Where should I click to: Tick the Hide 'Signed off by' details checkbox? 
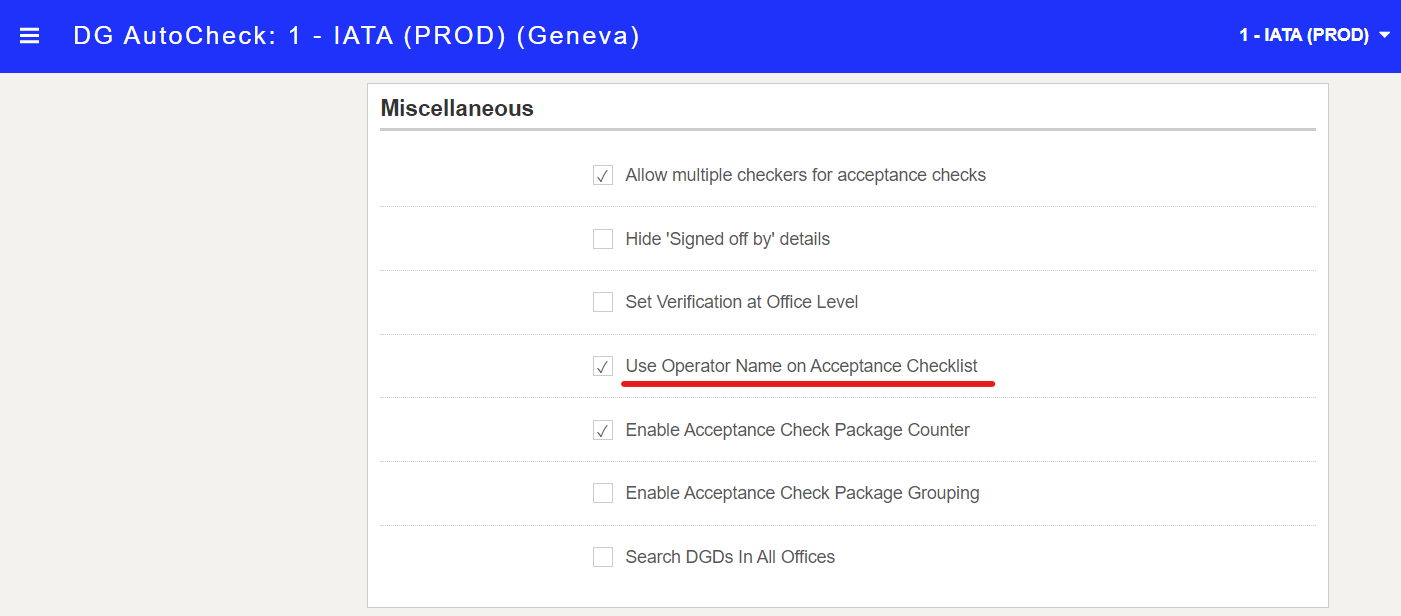click(x=603, y=239)
